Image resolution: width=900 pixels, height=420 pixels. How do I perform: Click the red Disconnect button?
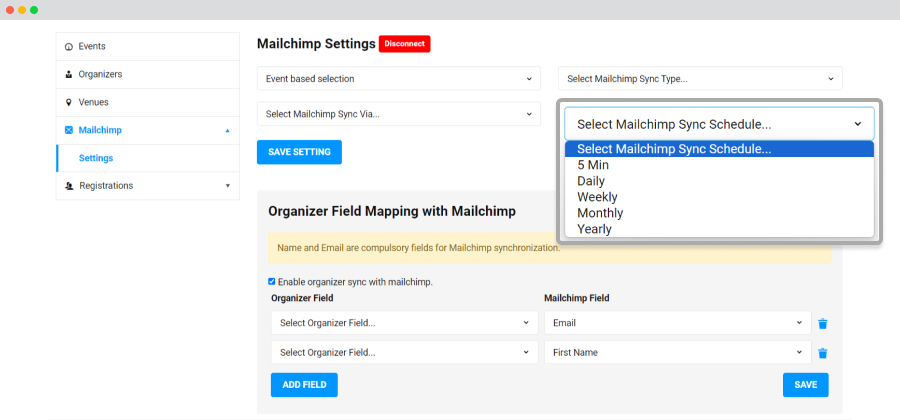pos(405,44)
